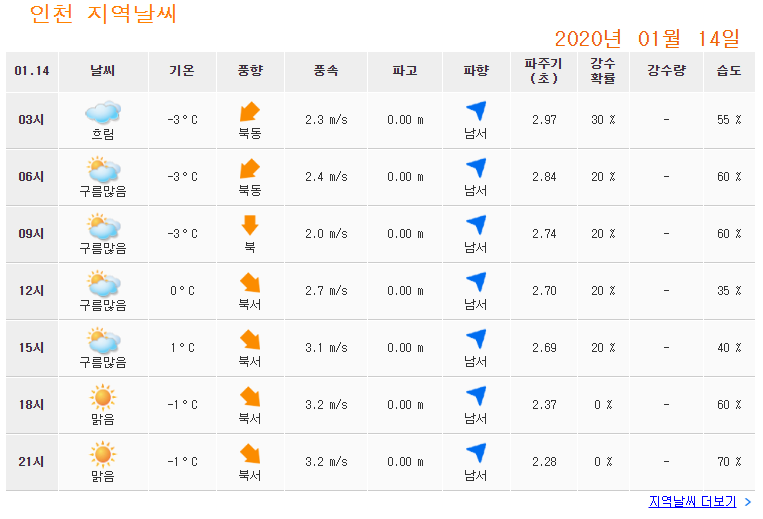Viewport: 763px width, 519px height.
Task: Click the 09시 time cell
Action: pos(32,234)
